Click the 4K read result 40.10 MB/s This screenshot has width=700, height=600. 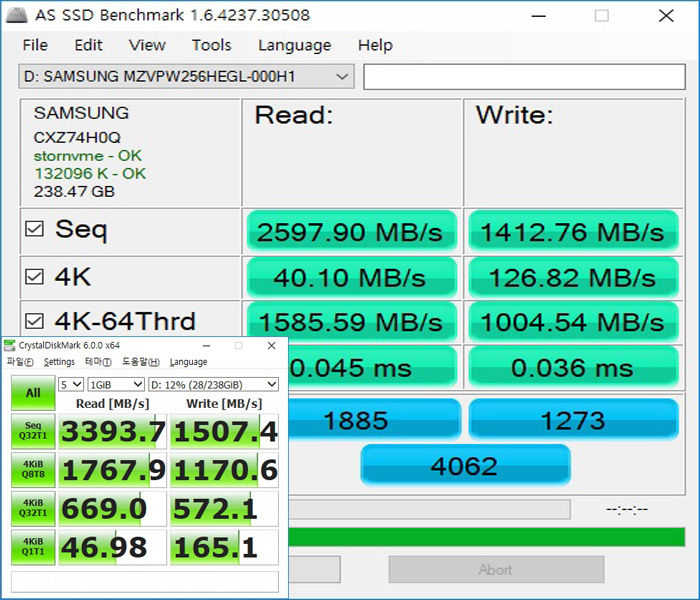click(x=351, y=277)
